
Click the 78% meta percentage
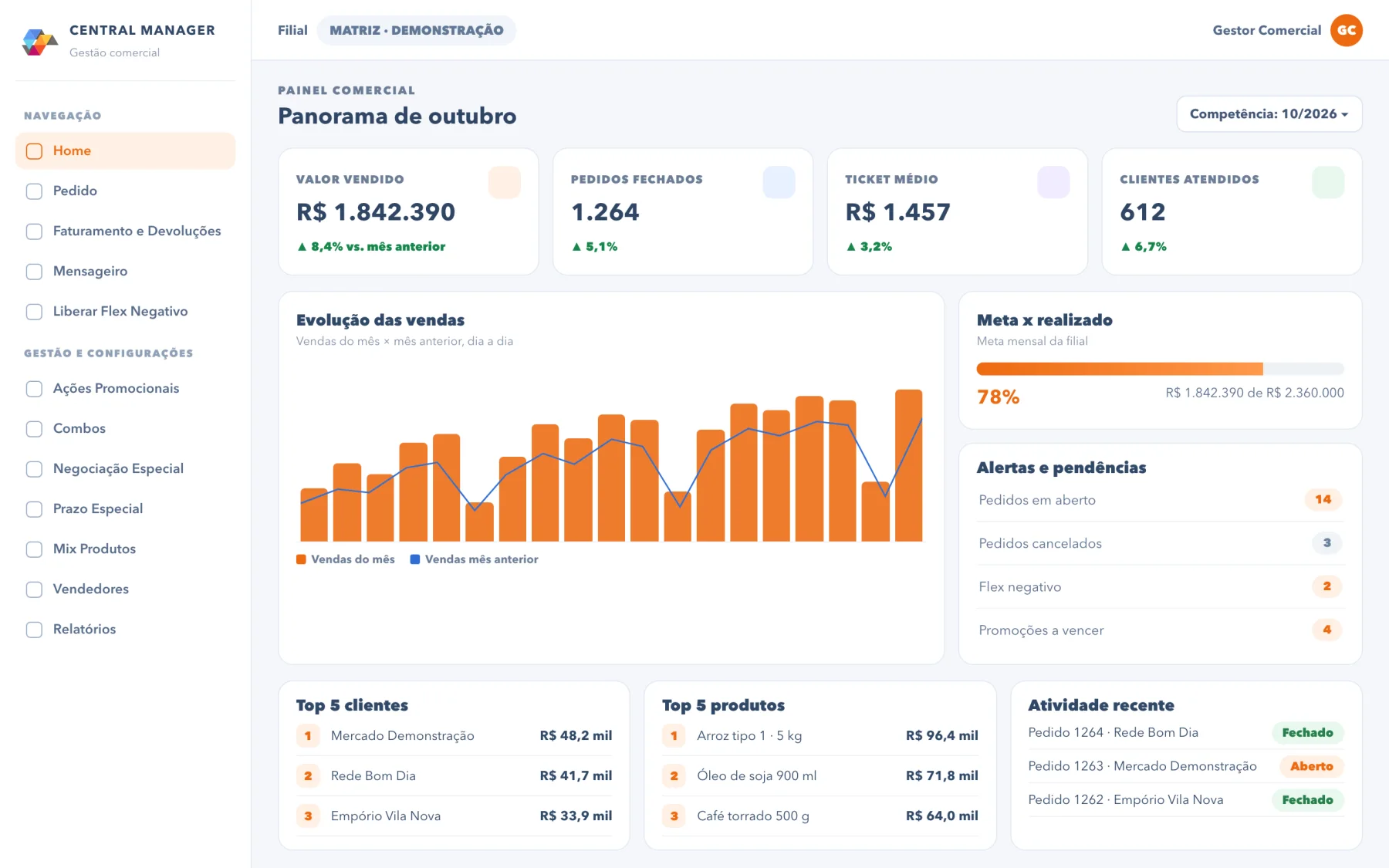[x=998, y=397]
